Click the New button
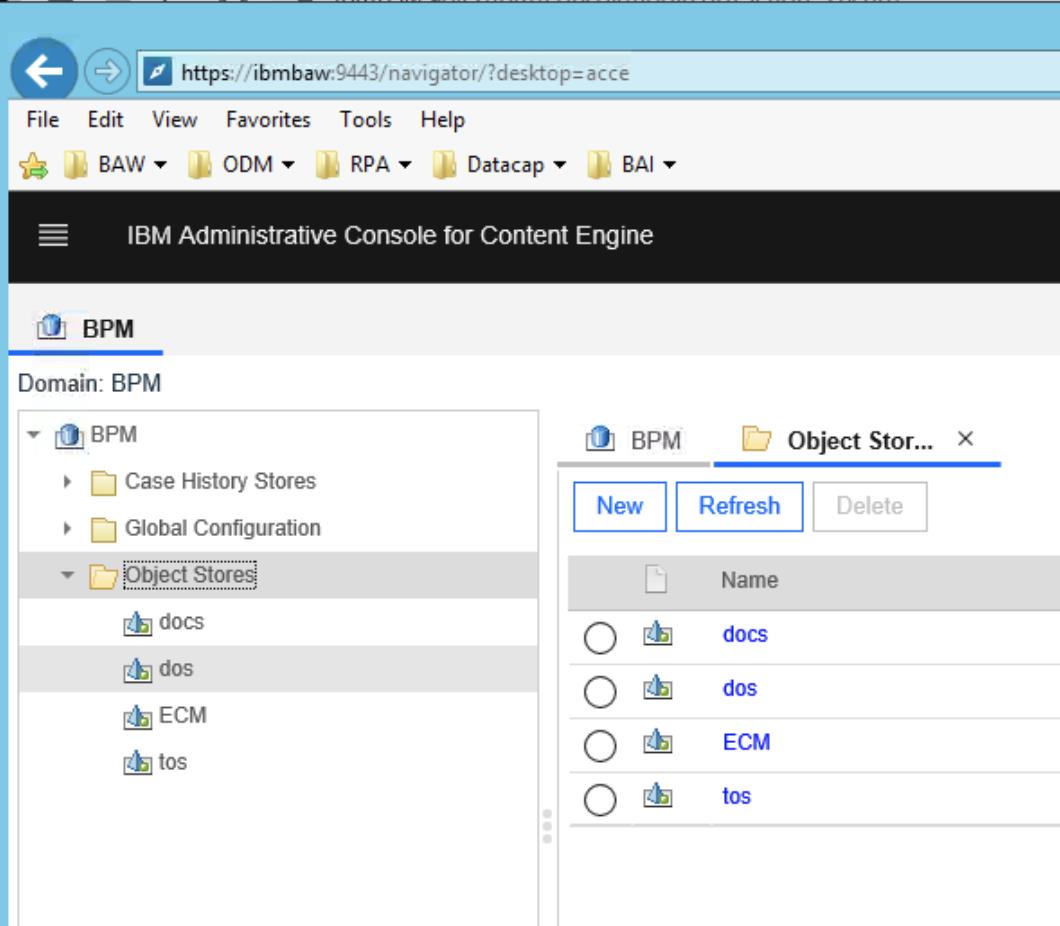 [x=620, y=506]
